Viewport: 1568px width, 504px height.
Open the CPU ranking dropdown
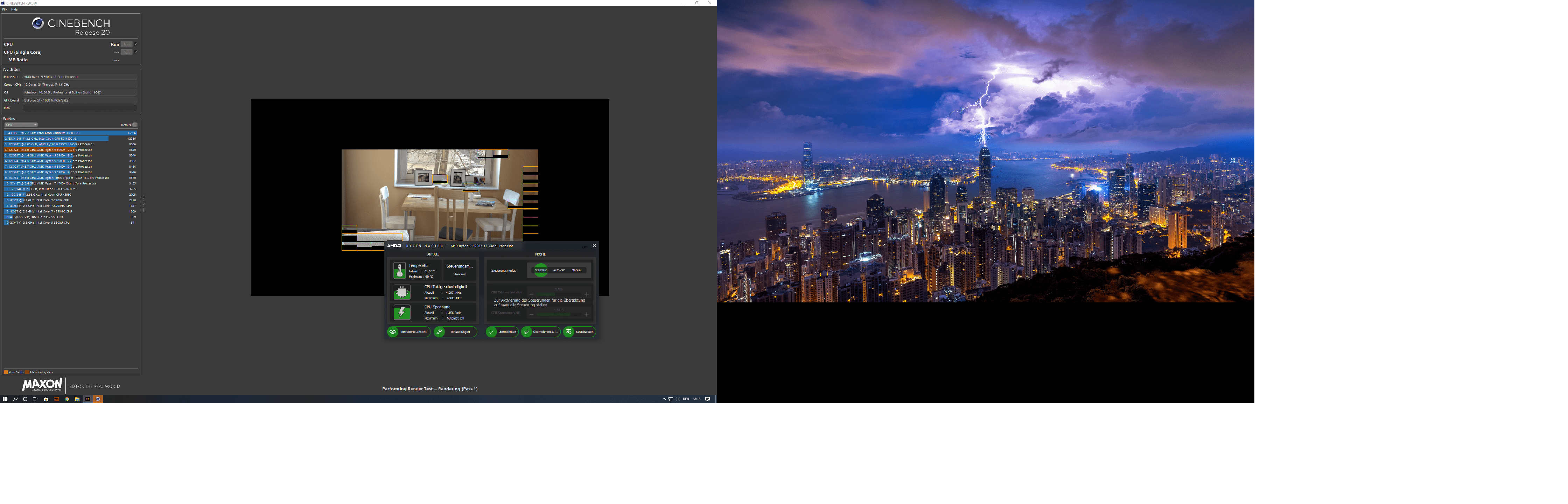[21, 125]
